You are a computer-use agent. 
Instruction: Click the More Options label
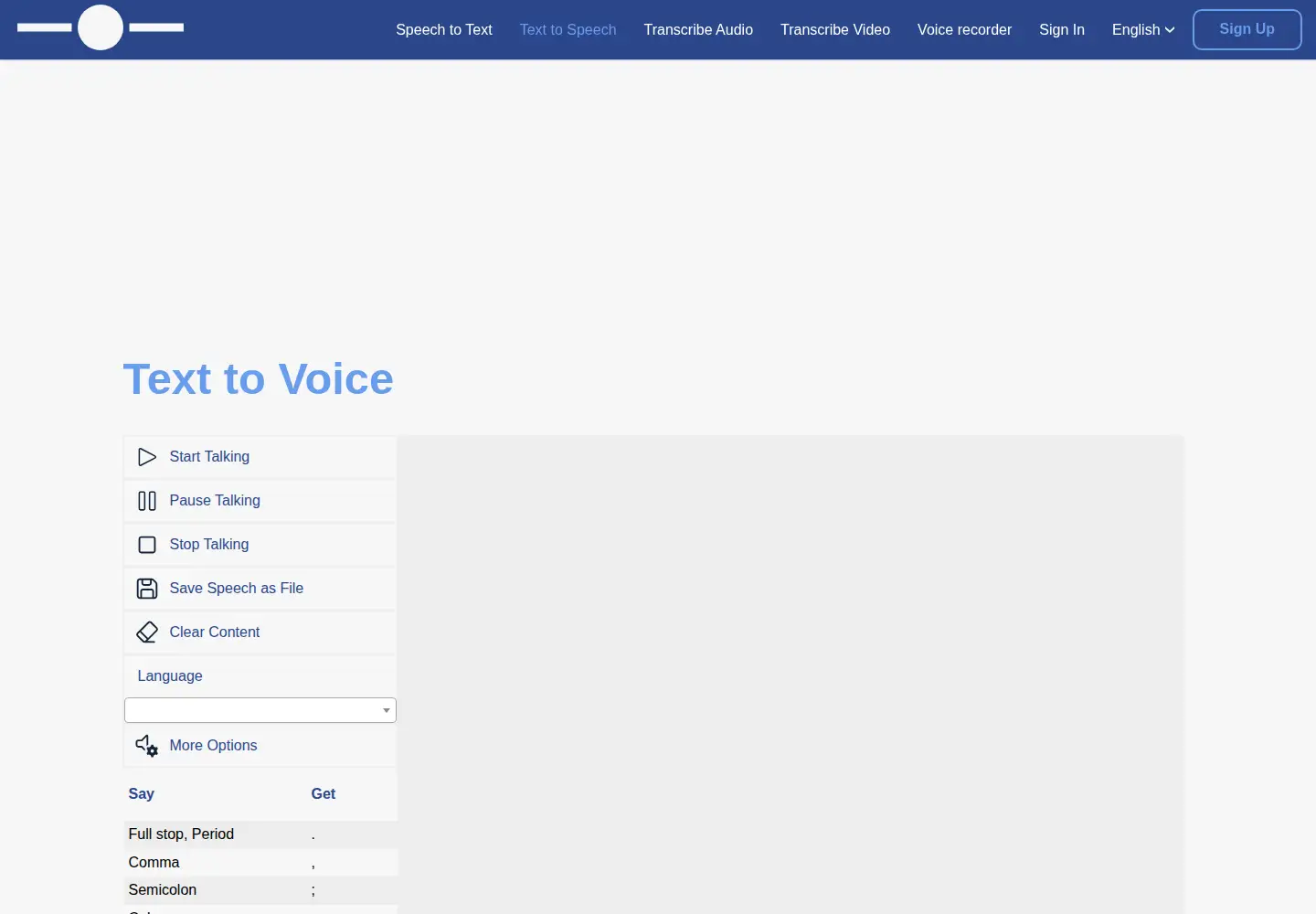tap(214, 746)
